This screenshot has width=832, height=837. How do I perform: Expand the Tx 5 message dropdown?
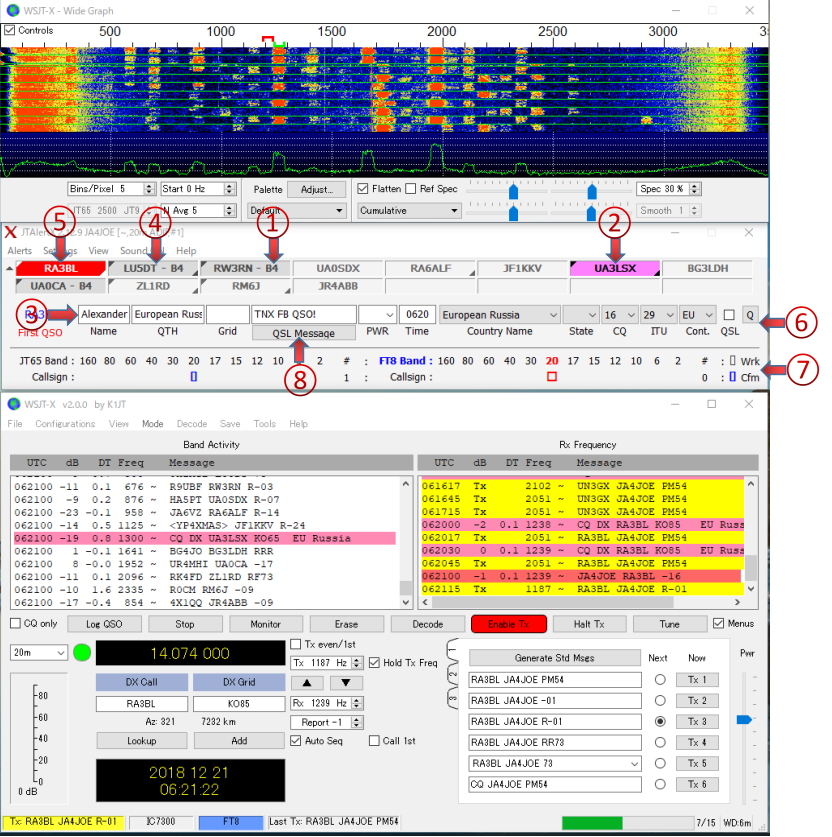[x=634, y=763]
